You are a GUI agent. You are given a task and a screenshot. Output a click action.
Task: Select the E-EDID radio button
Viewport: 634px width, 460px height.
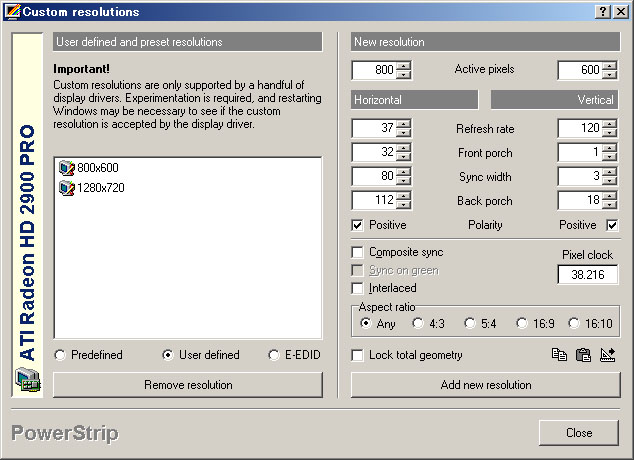(x=274, y=355)
